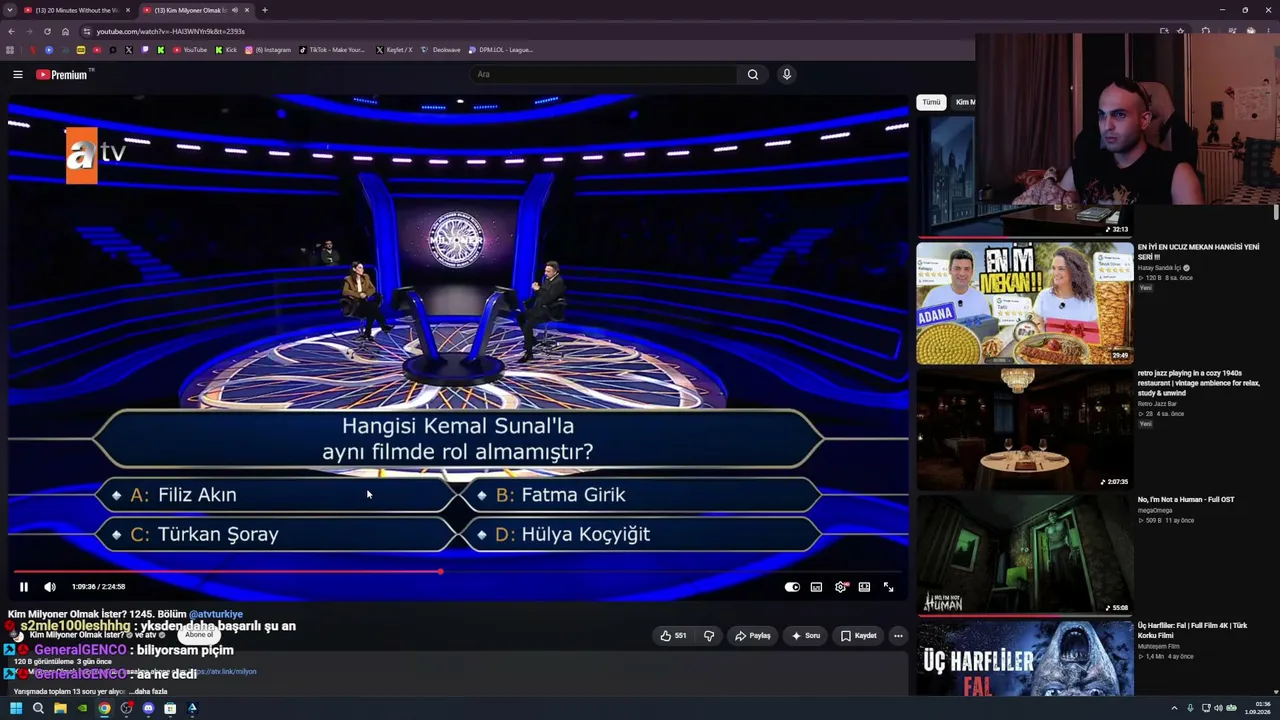Go back in browser history

[x=11, y=31]
